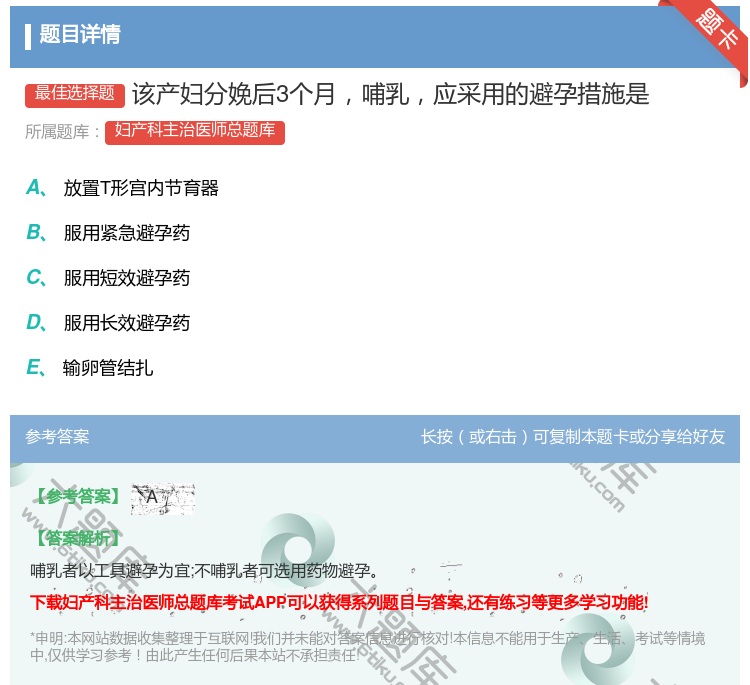Click the answer image showing A

pyautogui.click(x=163, y=499)
